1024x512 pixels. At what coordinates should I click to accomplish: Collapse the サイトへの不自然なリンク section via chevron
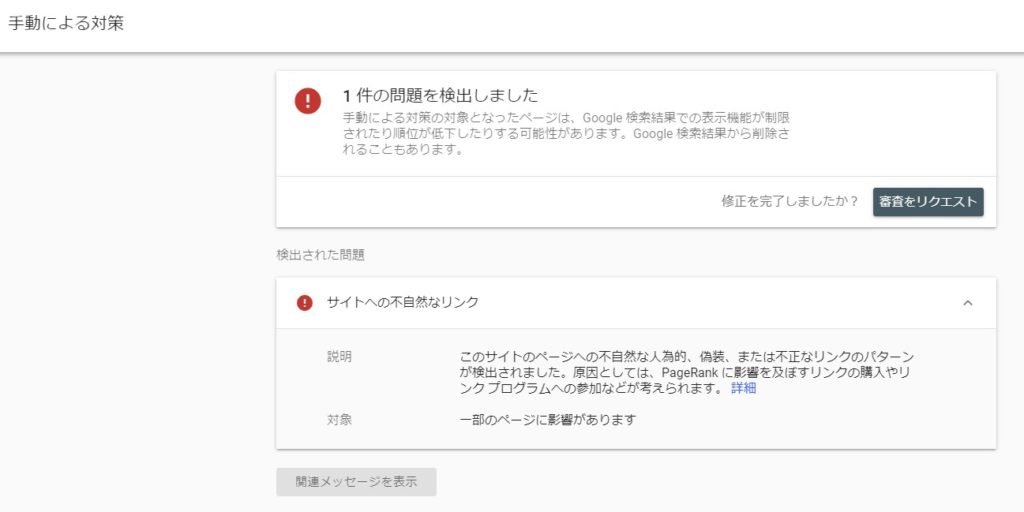[x=967, y=303]
